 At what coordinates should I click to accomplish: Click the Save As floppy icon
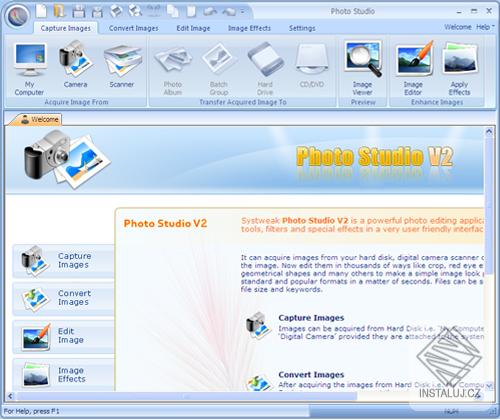point(97,12)
